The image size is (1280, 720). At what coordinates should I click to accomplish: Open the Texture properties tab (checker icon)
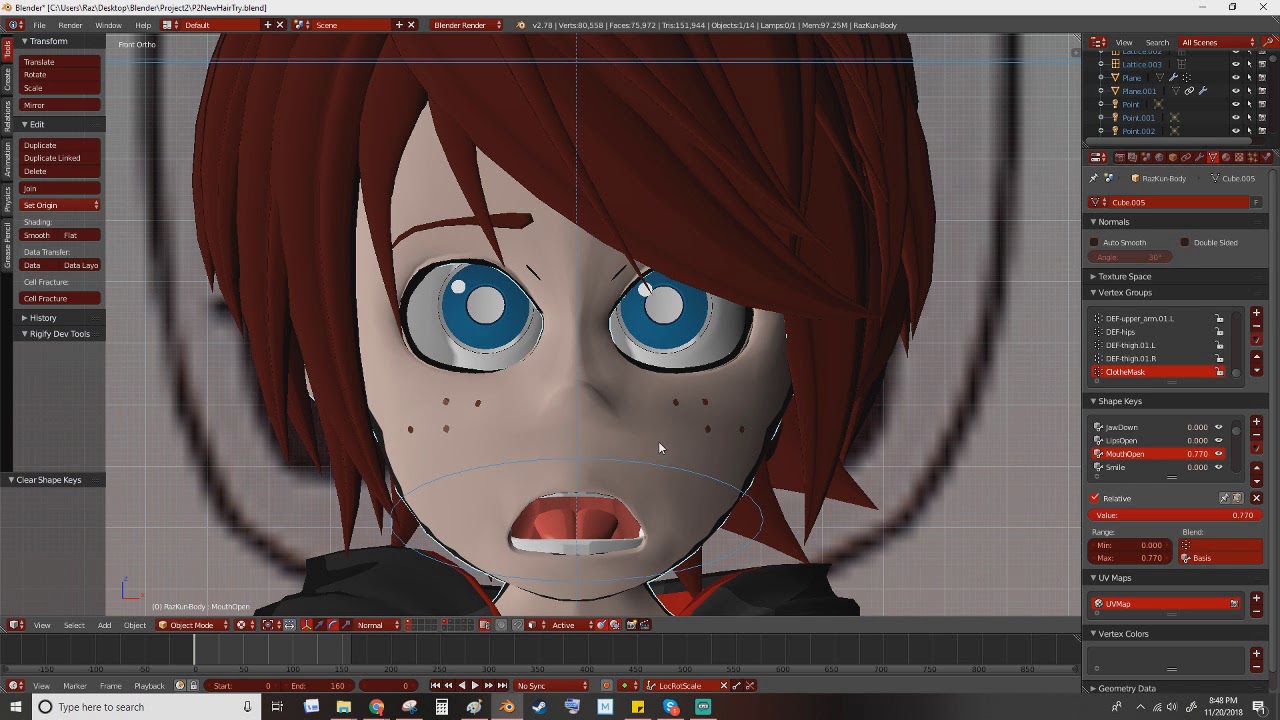point(1239,157)
